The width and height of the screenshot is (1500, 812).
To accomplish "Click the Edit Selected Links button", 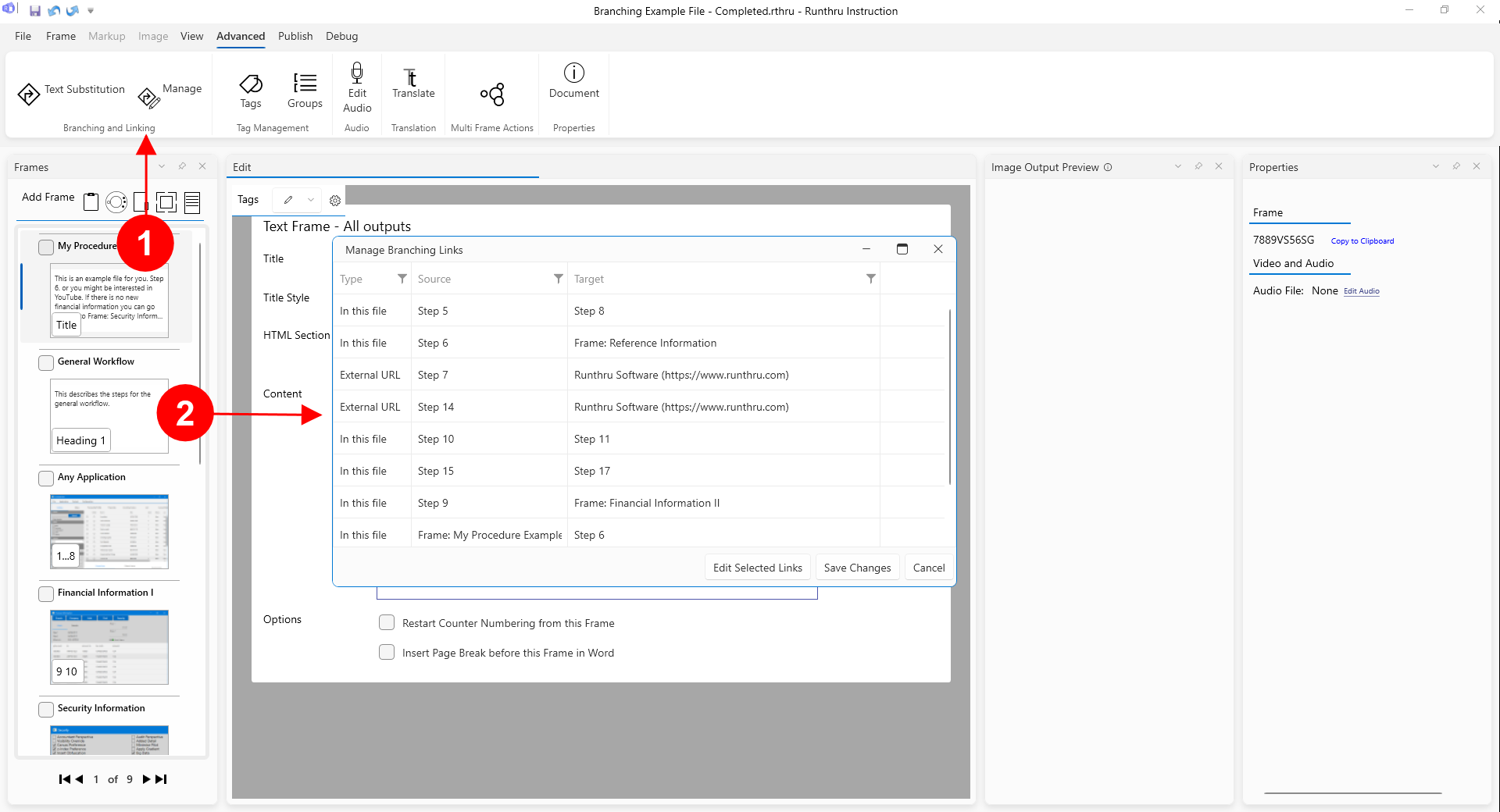I will click(x=757, y=568).
